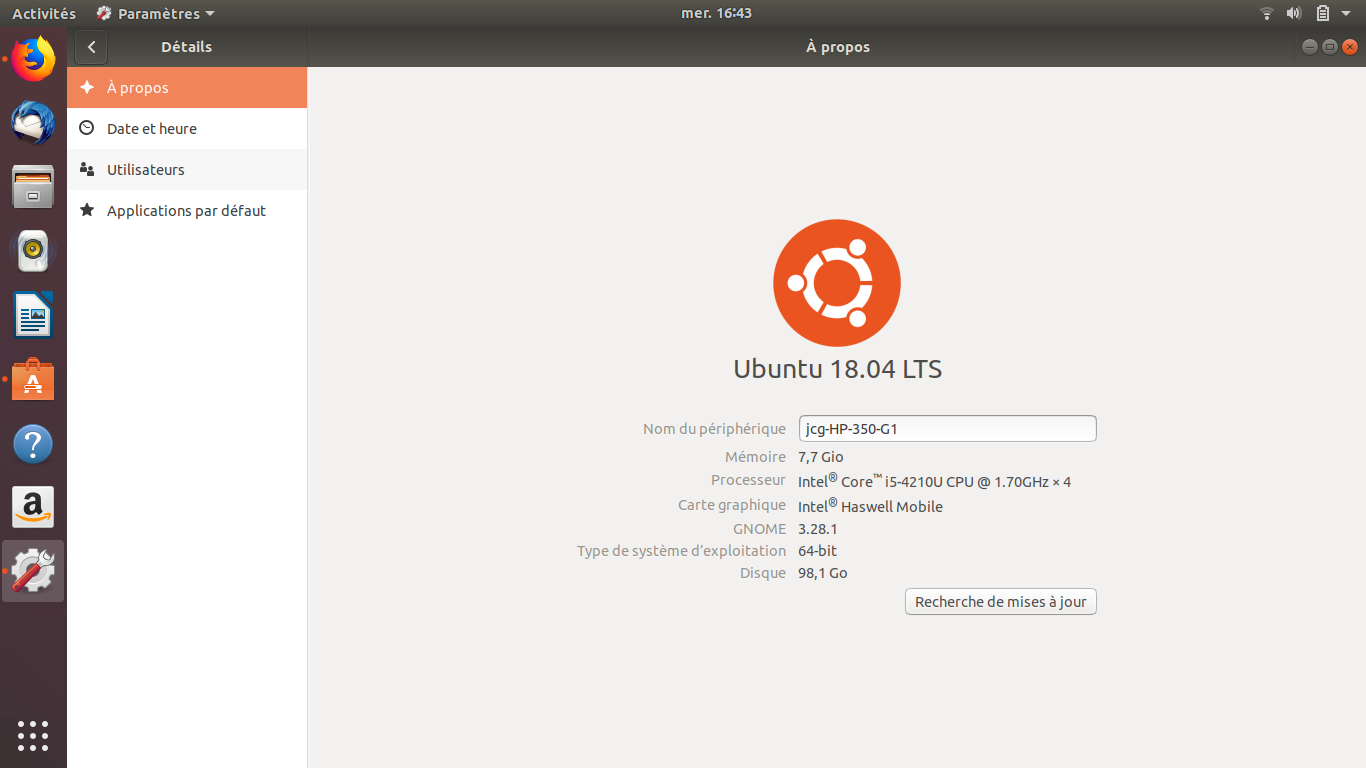Open the Paramètres app menu
Image resolution: width=1366 pixels, height=768 pixels.
tap(155, 14)
